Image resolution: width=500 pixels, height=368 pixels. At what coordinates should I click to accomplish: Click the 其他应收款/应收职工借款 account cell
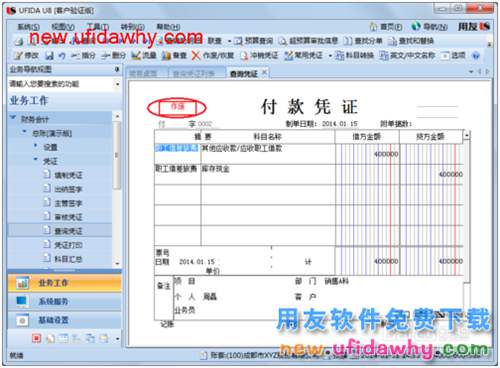pyautogui.click(x=268, y=154)
